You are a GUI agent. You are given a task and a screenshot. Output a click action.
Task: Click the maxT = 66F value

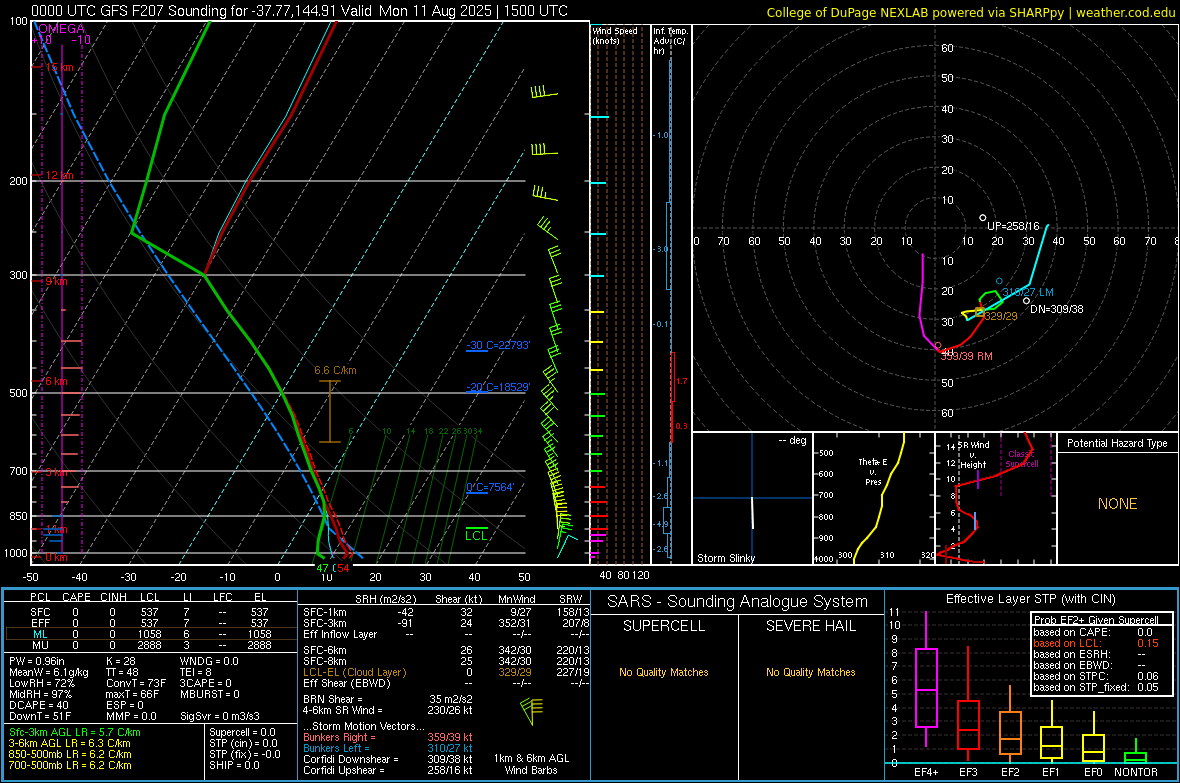[x=132, y=694]
